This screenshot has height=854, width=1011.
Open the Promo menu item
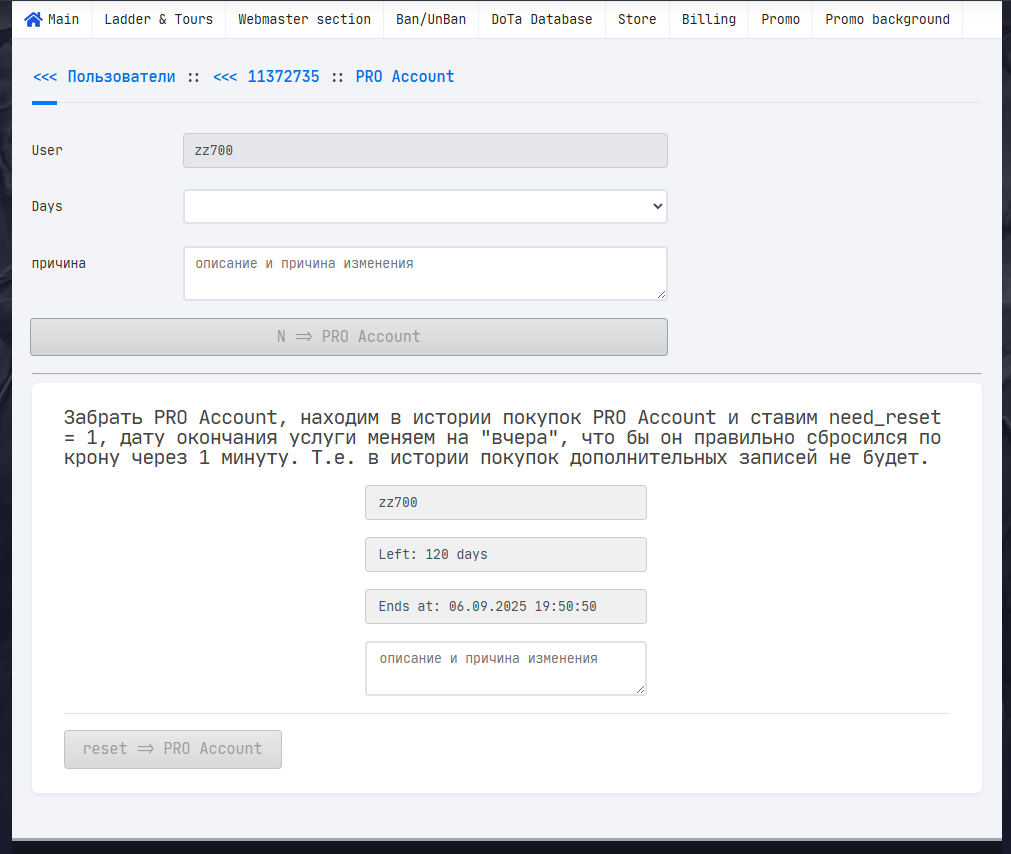[x=780, y=19]
